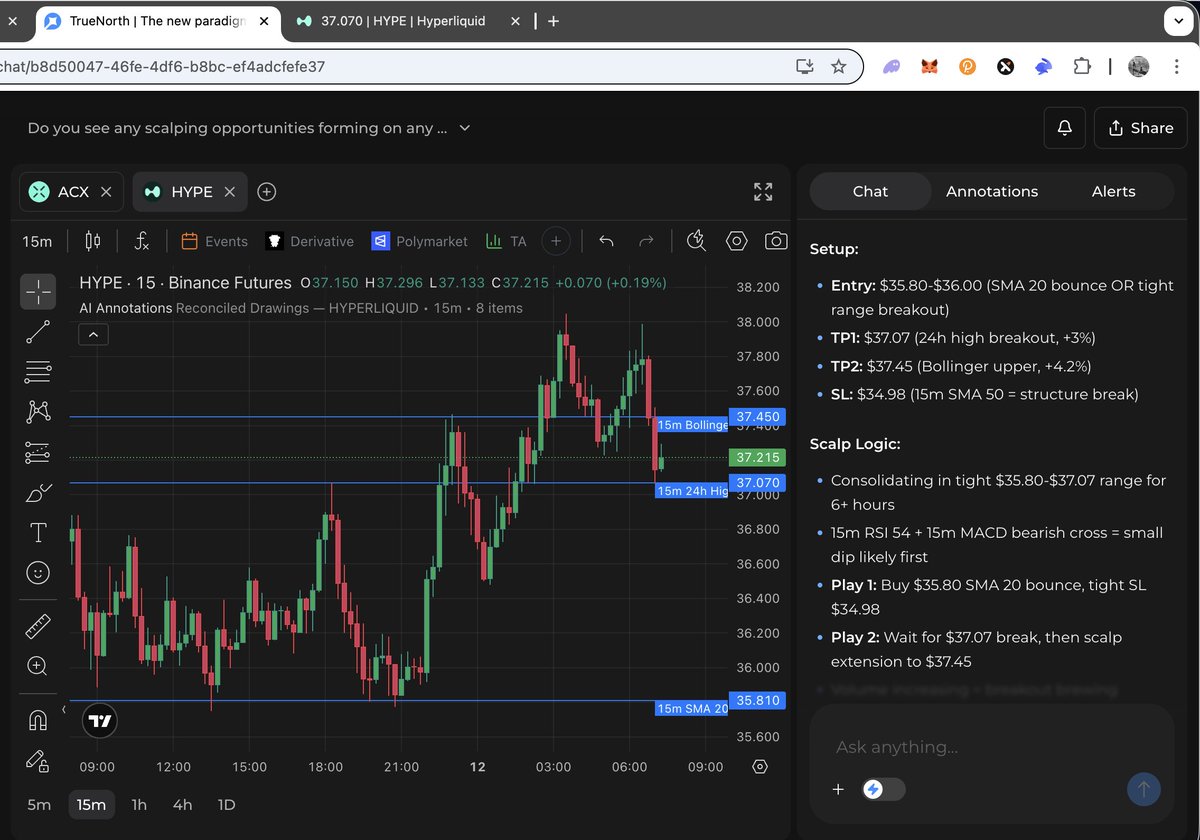Toggle the magnet snap mode
The width and height of the screenshot is (1200, 840).
pyautogui.click(x=38, y=720)
